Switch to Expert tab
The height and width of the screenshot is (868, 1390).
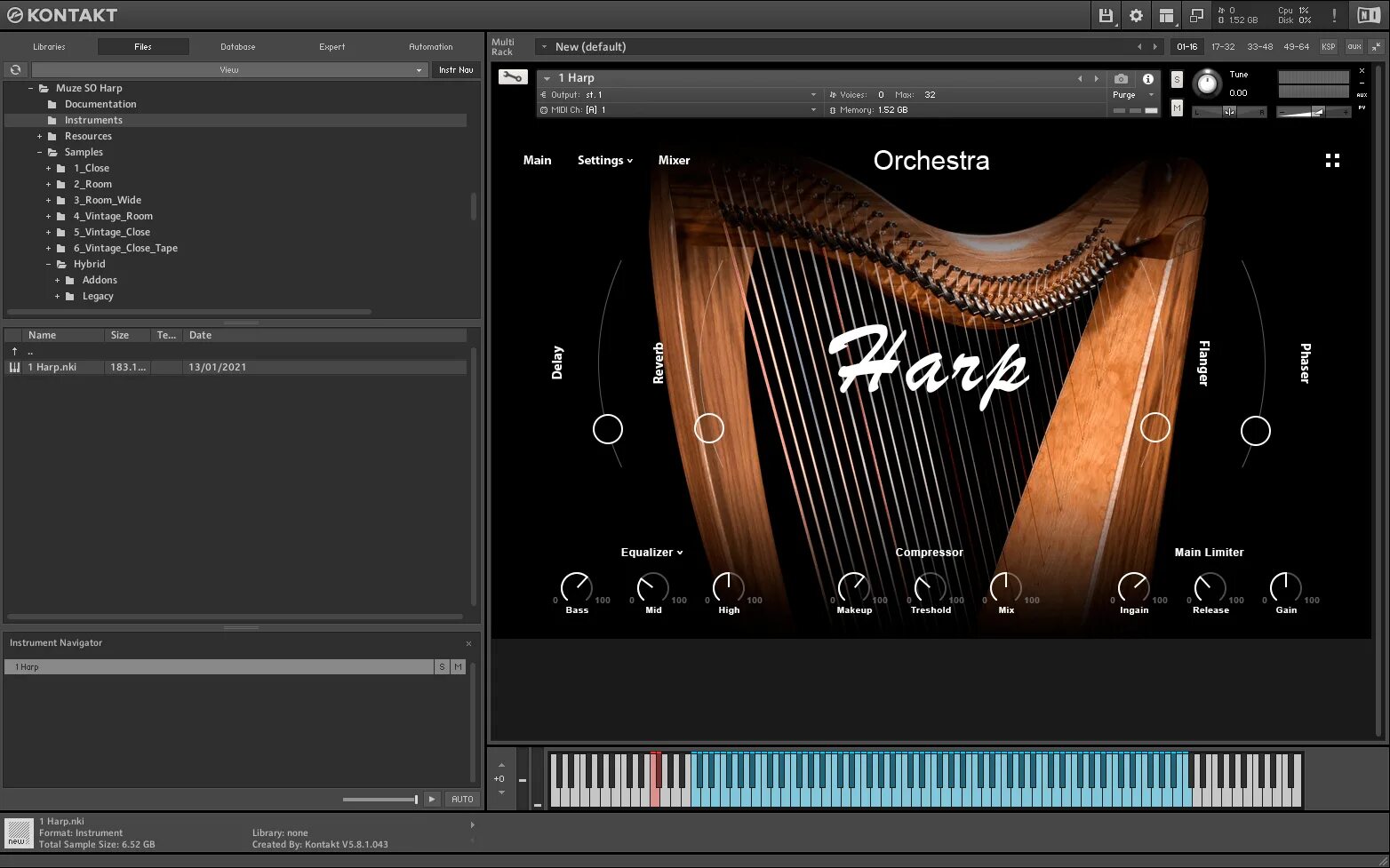(332, 46)
